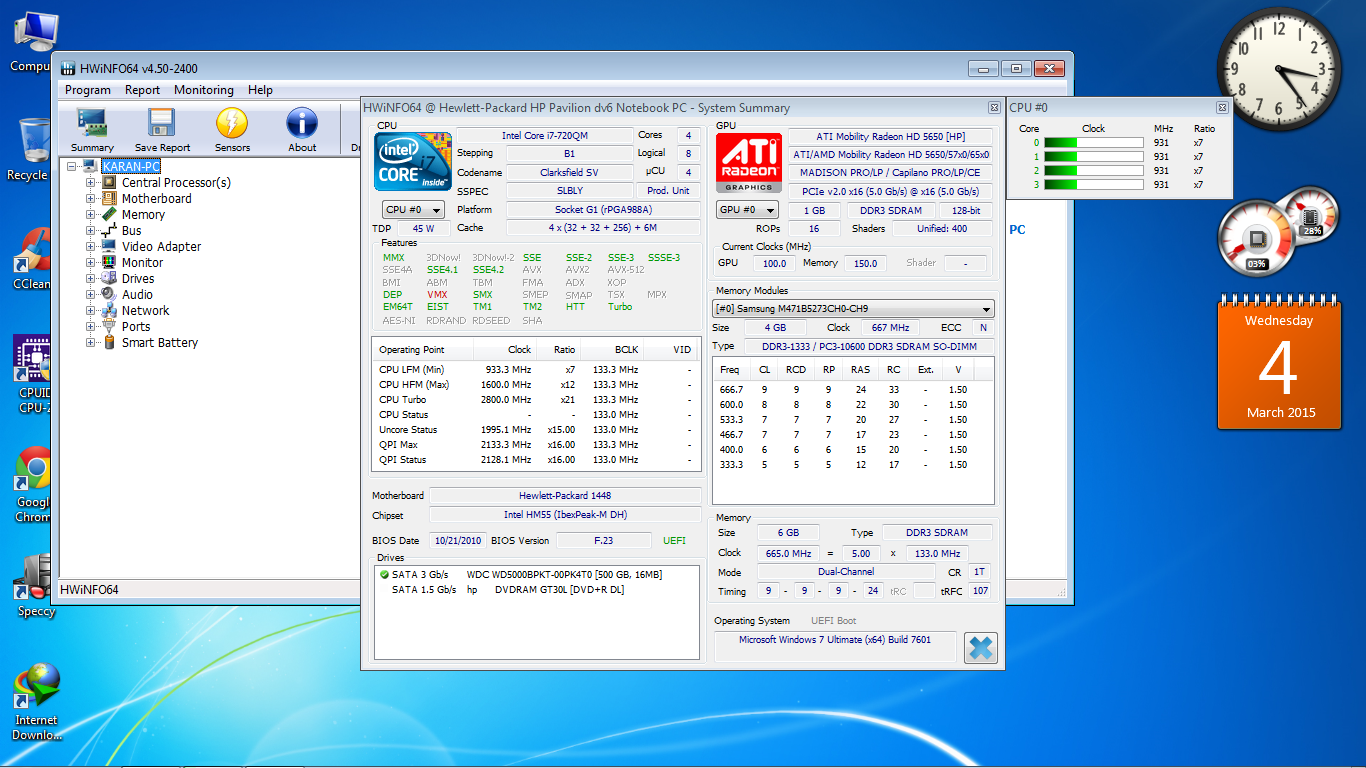Open the Monitoring menu
1366x768 pixels.
tap(204, 90)
